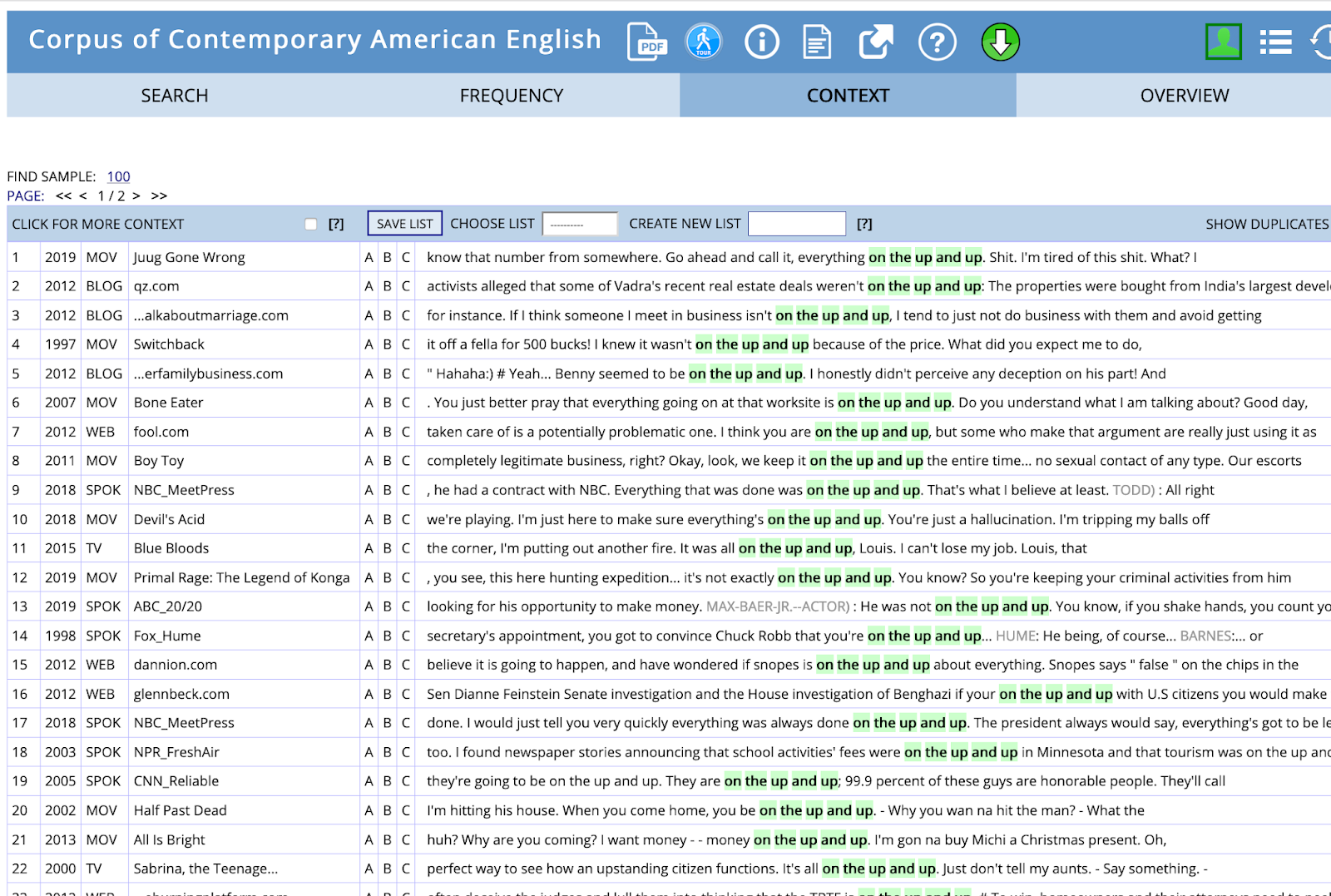Click the [?] help beside select-all checkbox
Viewport: 1331px width, 896px height.
pyautogui.click(x=336, y=224)
